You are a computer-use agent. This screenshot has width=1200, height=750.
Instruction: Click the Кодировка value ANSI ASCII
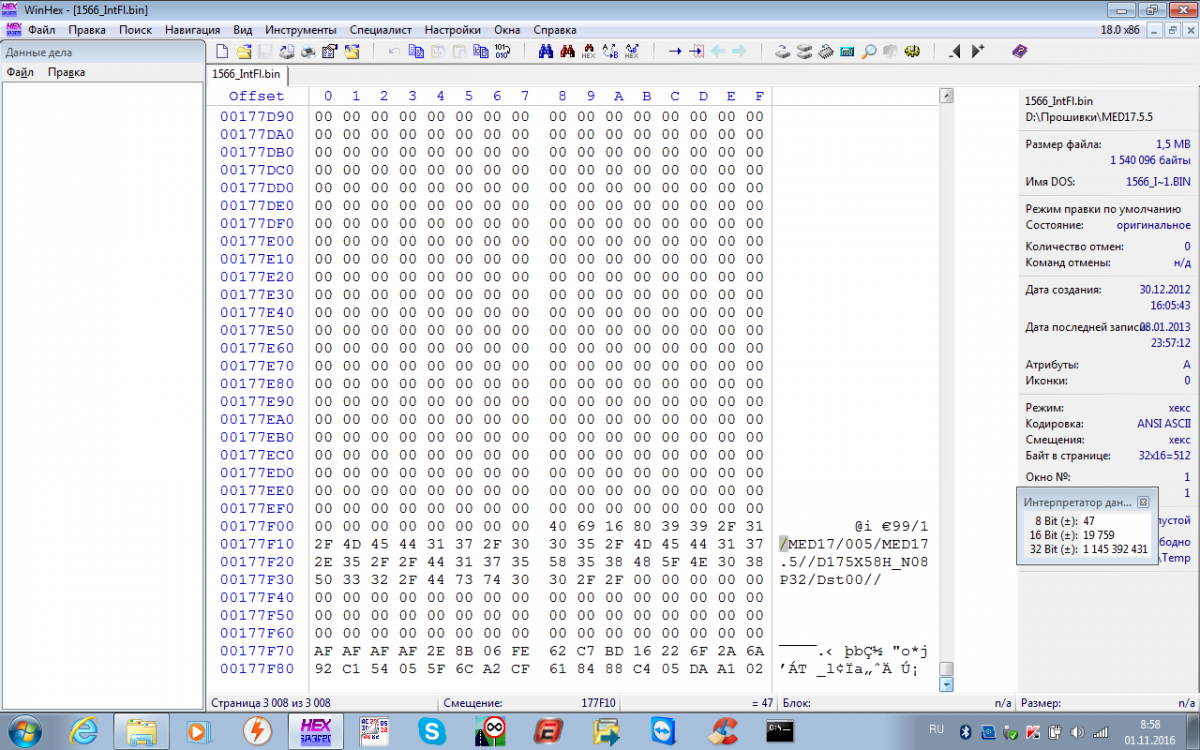click(1164, 424)
